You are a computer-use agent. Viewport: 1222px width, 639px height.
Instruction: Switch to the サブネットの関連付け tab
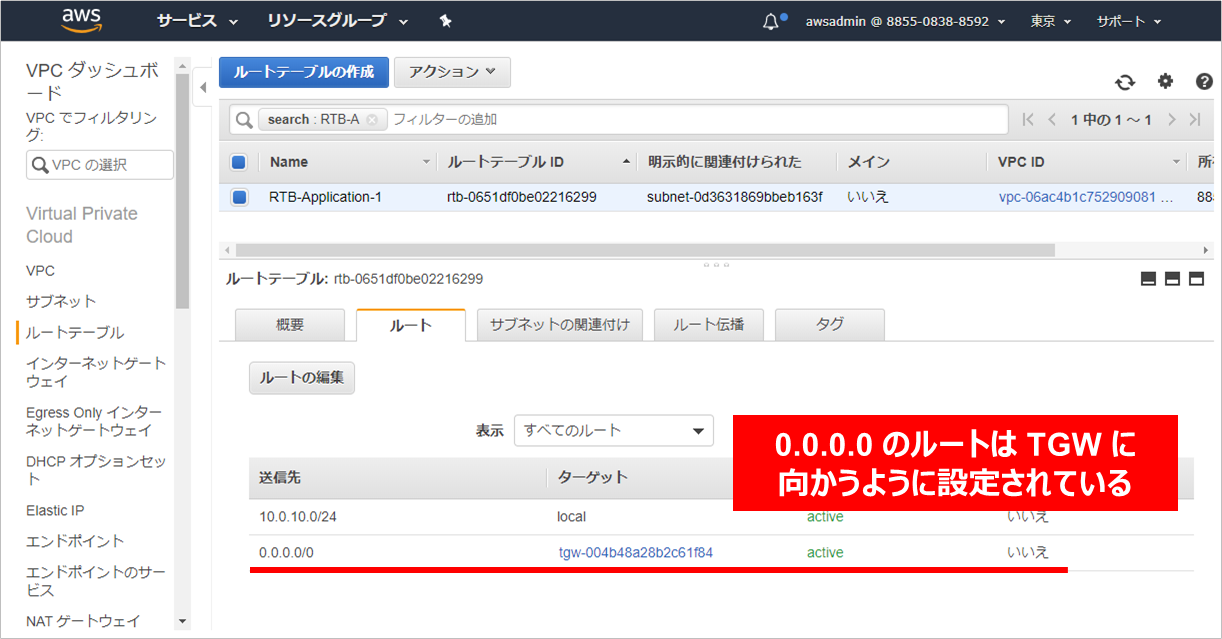pos(560,325)
